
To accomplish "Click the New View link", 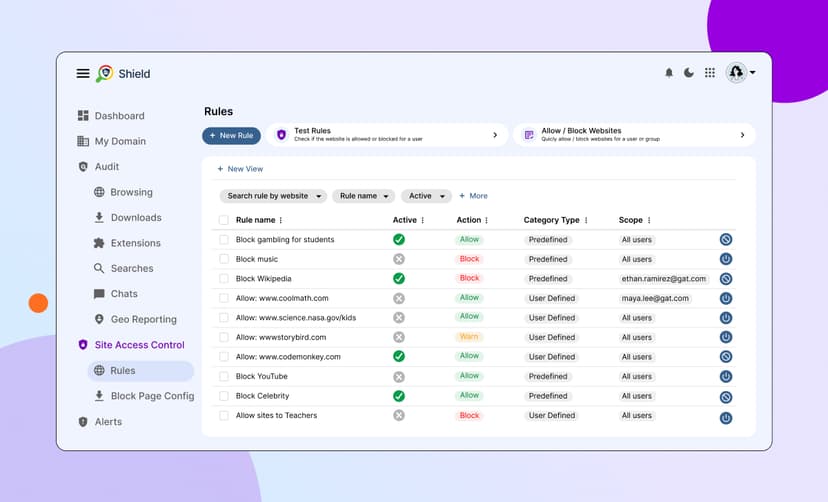I will (x=240, y=169).
